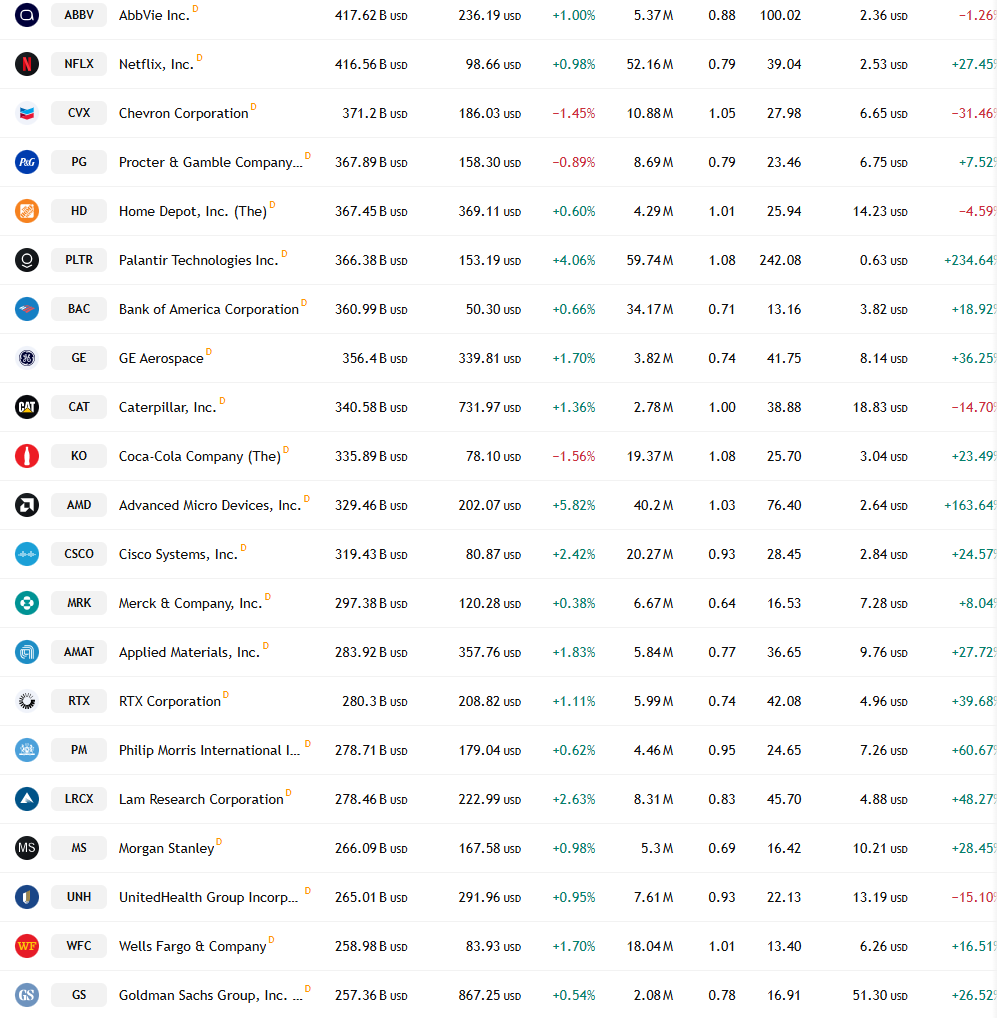This screenshot has height=1018, width=997.
Task: Click the GE Aerospace logo icon
Action: pos(27,358)
